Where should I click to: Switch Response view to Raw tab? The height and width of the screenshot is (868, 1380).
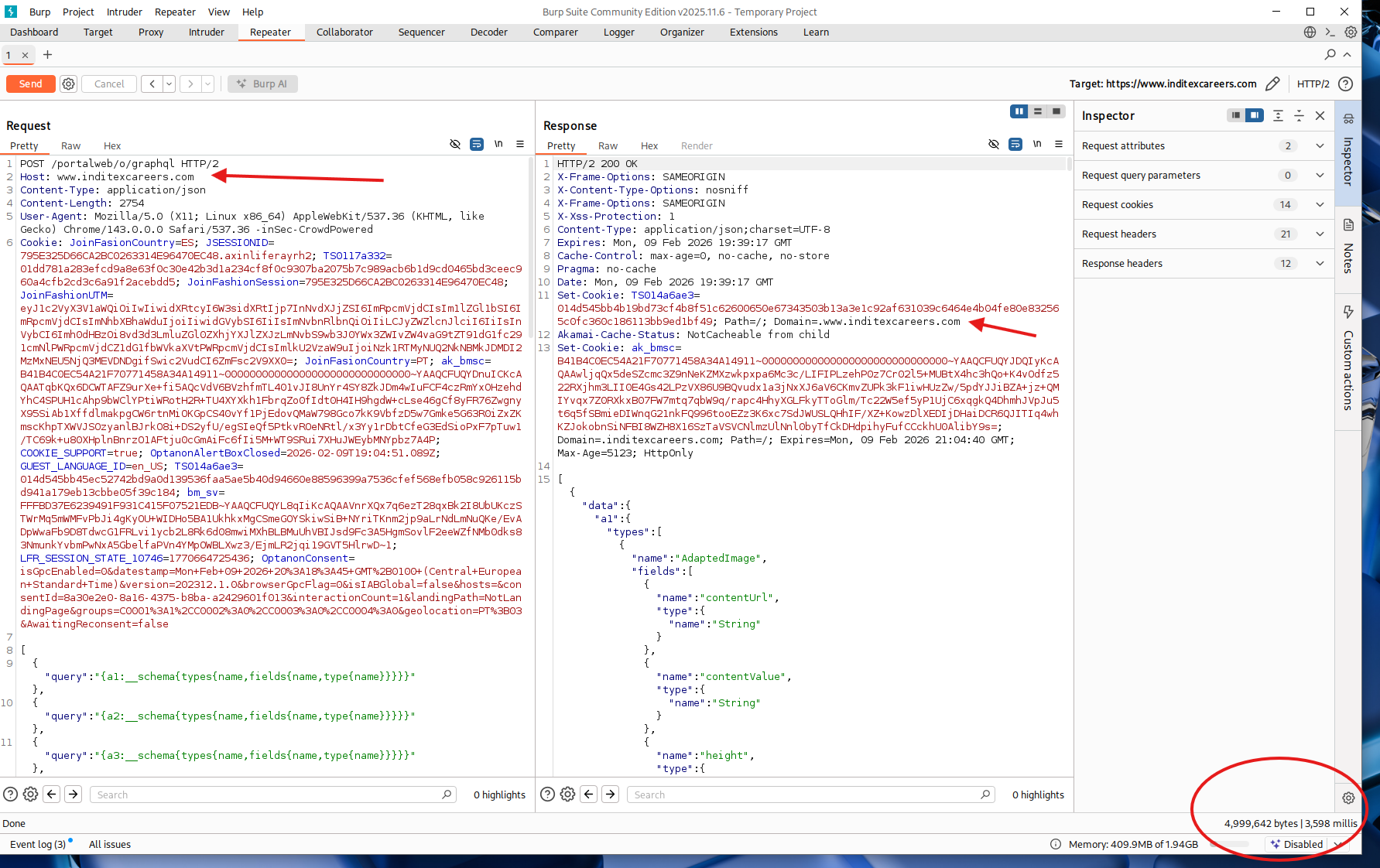point(608,145)
